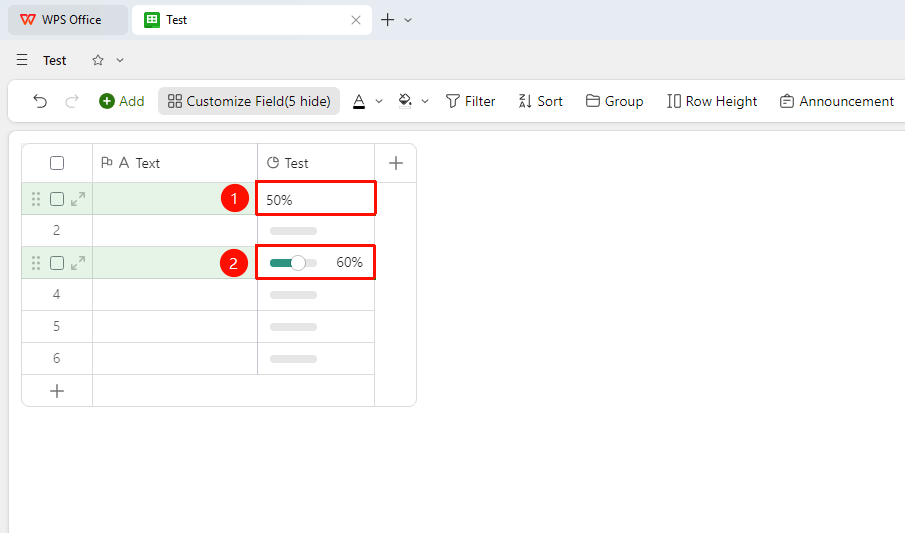
Task: Click the Text column header
Action: pyautogui.click(x=175, y=163)
